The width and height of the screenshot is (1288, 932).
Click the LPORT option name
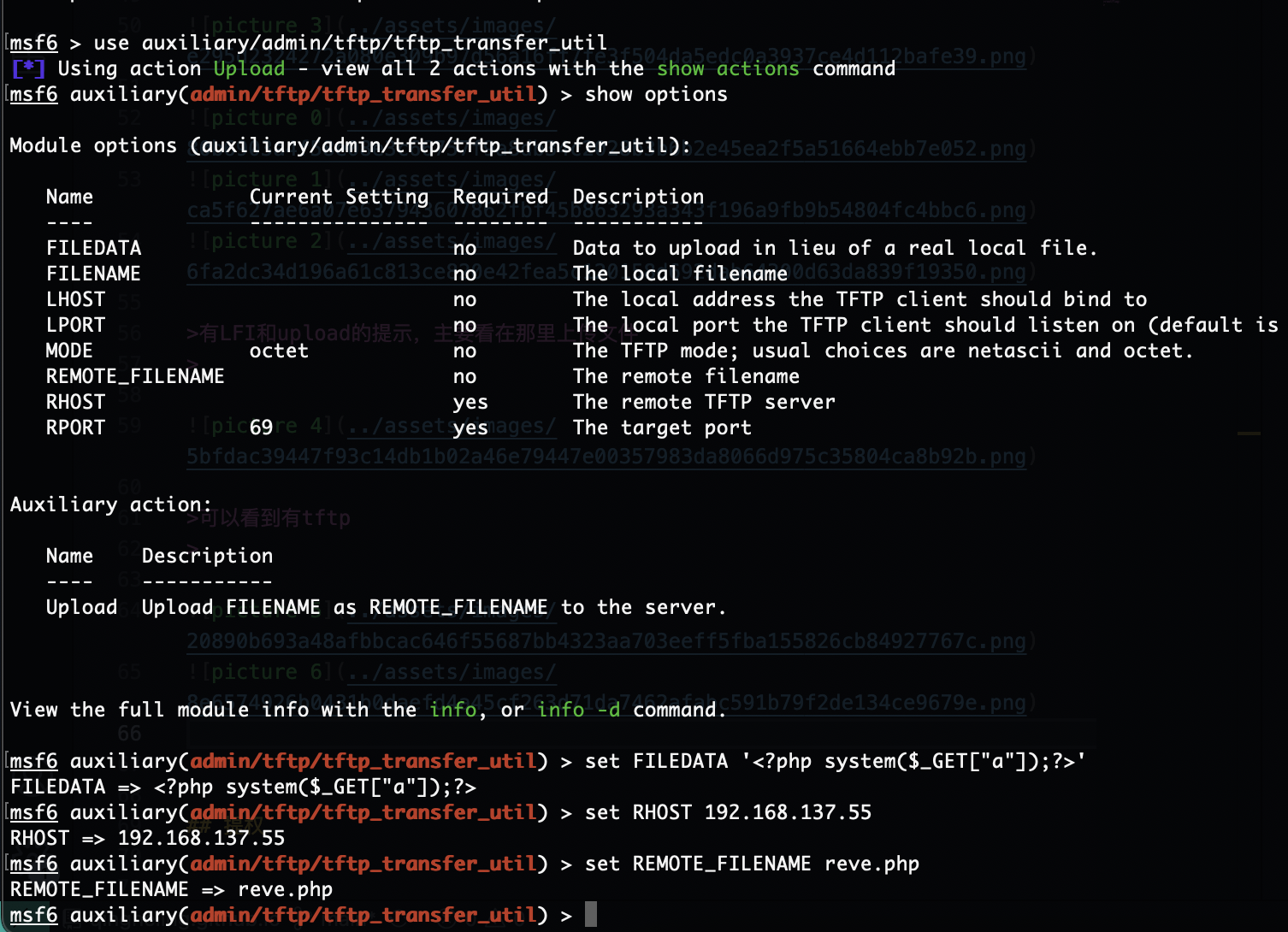(75, 325)
